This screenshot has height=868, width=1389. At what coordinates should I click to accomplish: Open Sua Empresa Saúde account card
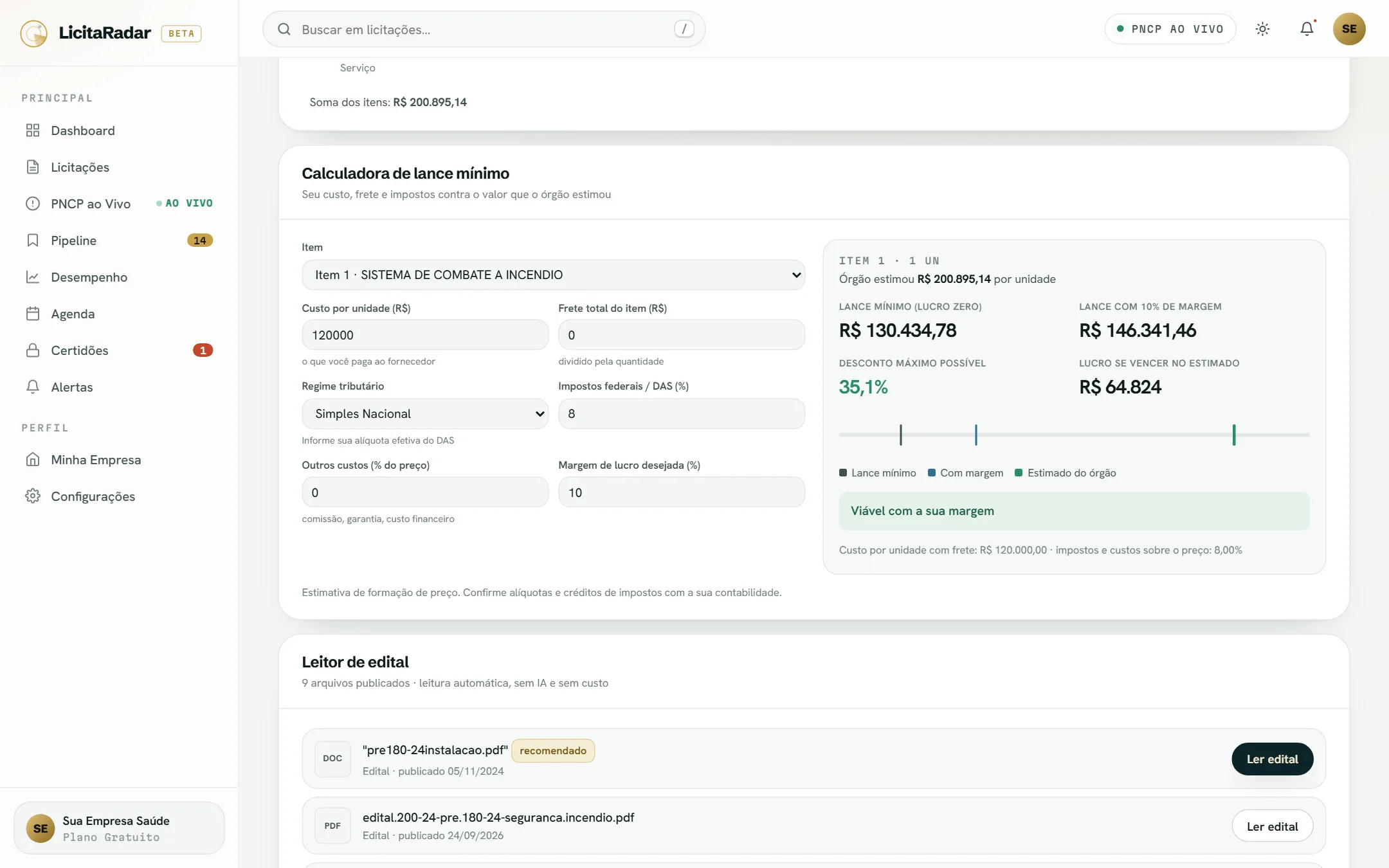[x=119, y=828]
